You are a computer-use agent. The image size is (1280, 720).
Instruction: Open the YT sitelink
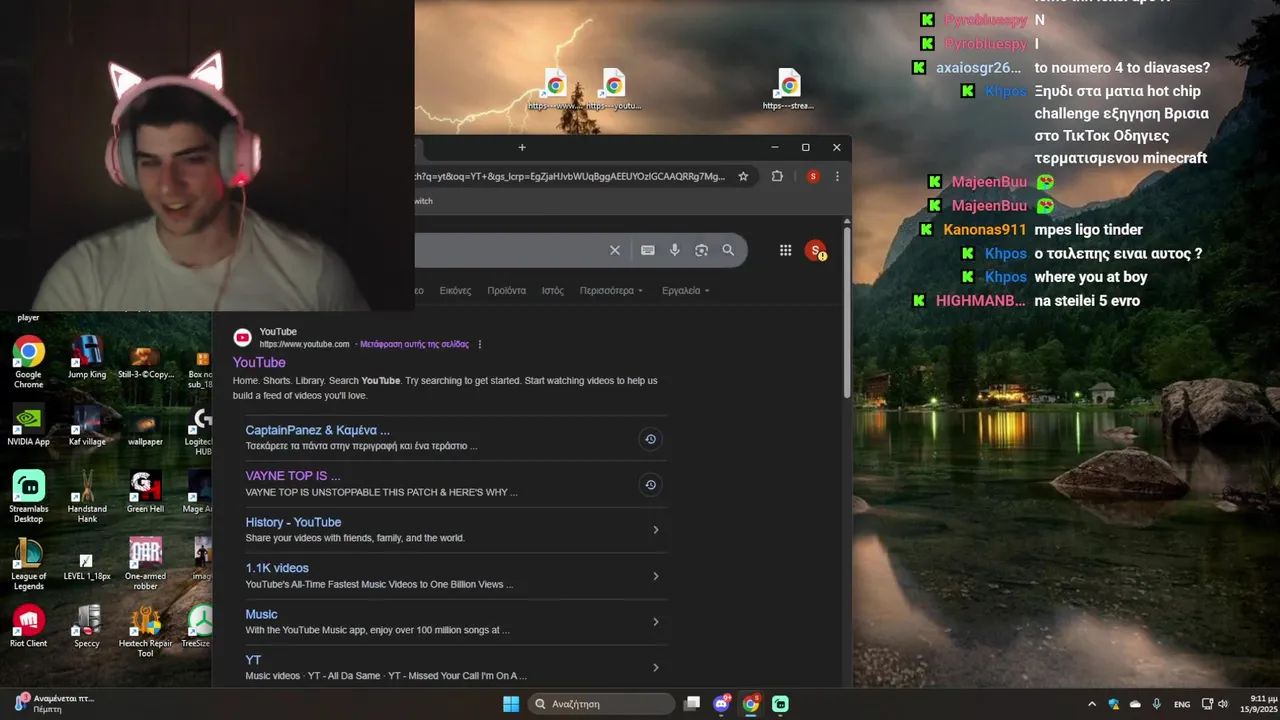click(x=253, y=660)
